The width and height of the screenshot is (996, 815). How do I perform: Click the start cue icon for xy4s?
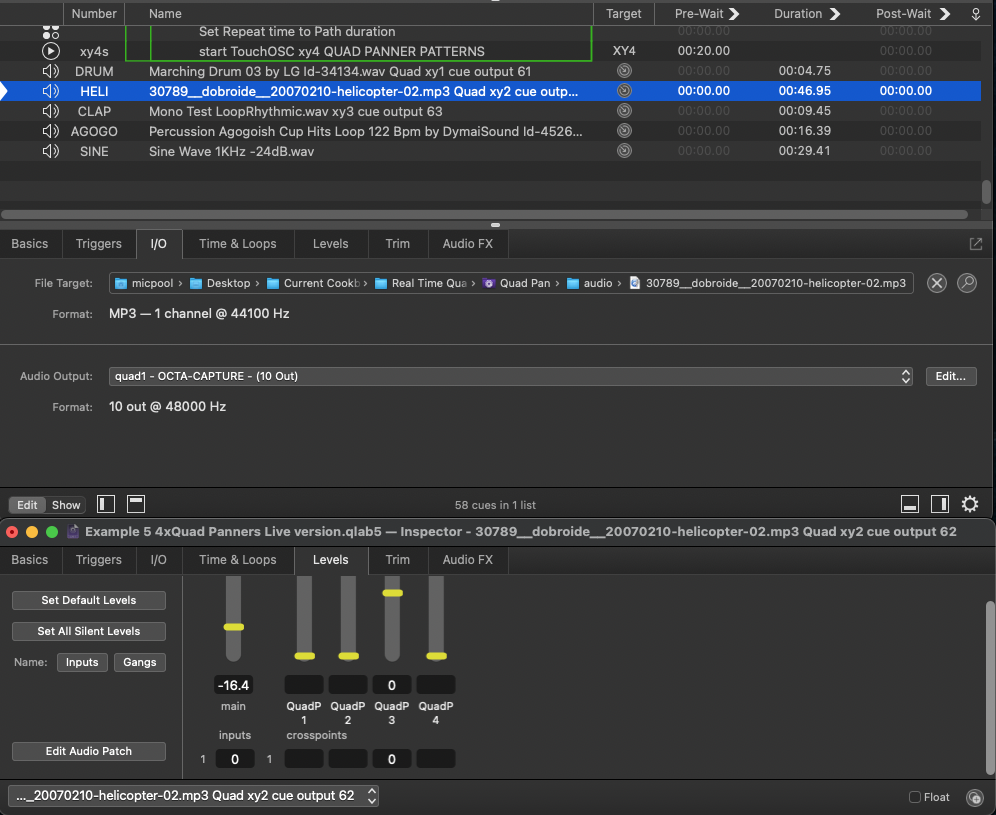tap(51, 51)
